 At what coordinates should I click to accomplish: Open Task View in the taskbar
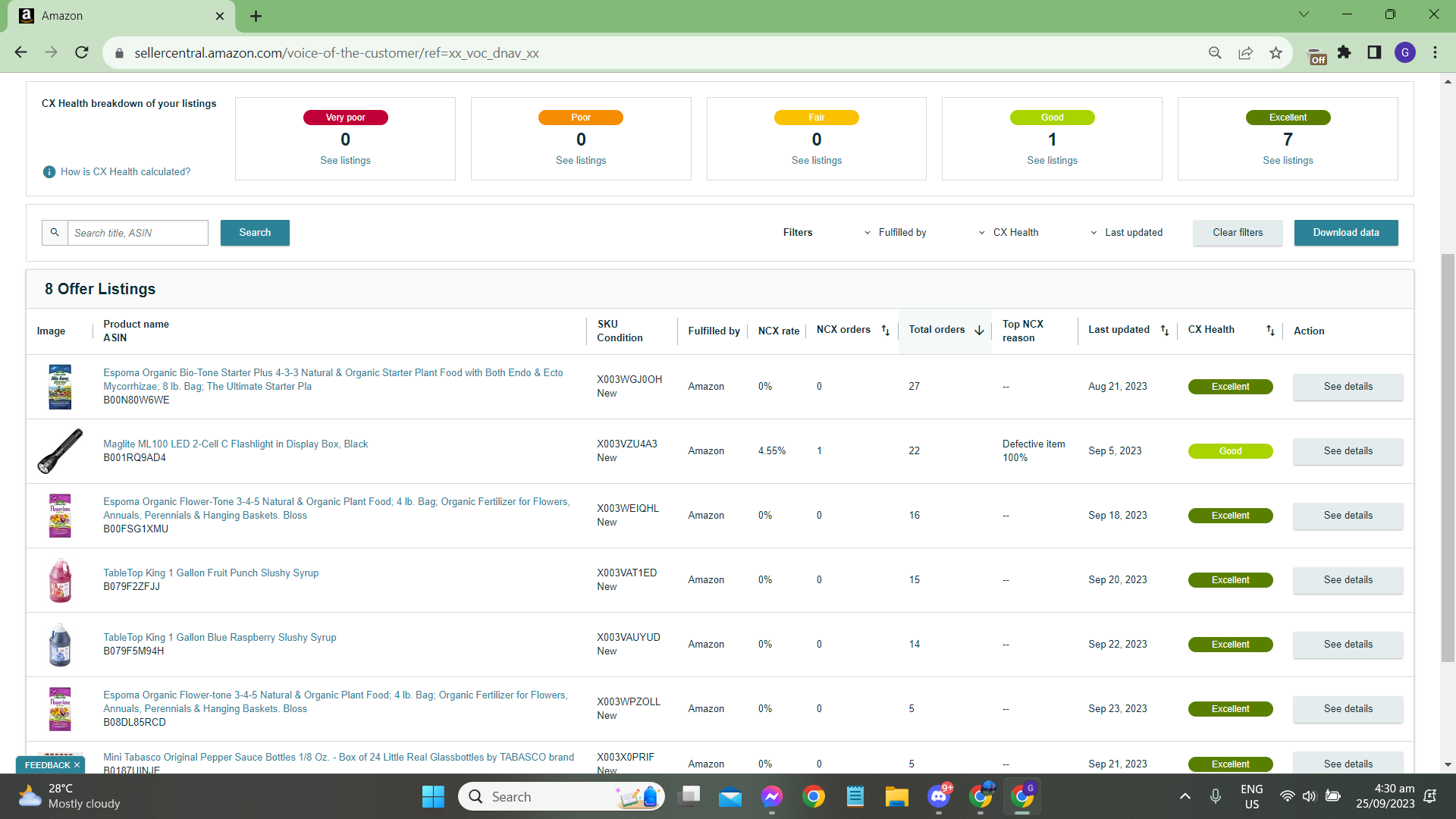(x=689, y=796)
